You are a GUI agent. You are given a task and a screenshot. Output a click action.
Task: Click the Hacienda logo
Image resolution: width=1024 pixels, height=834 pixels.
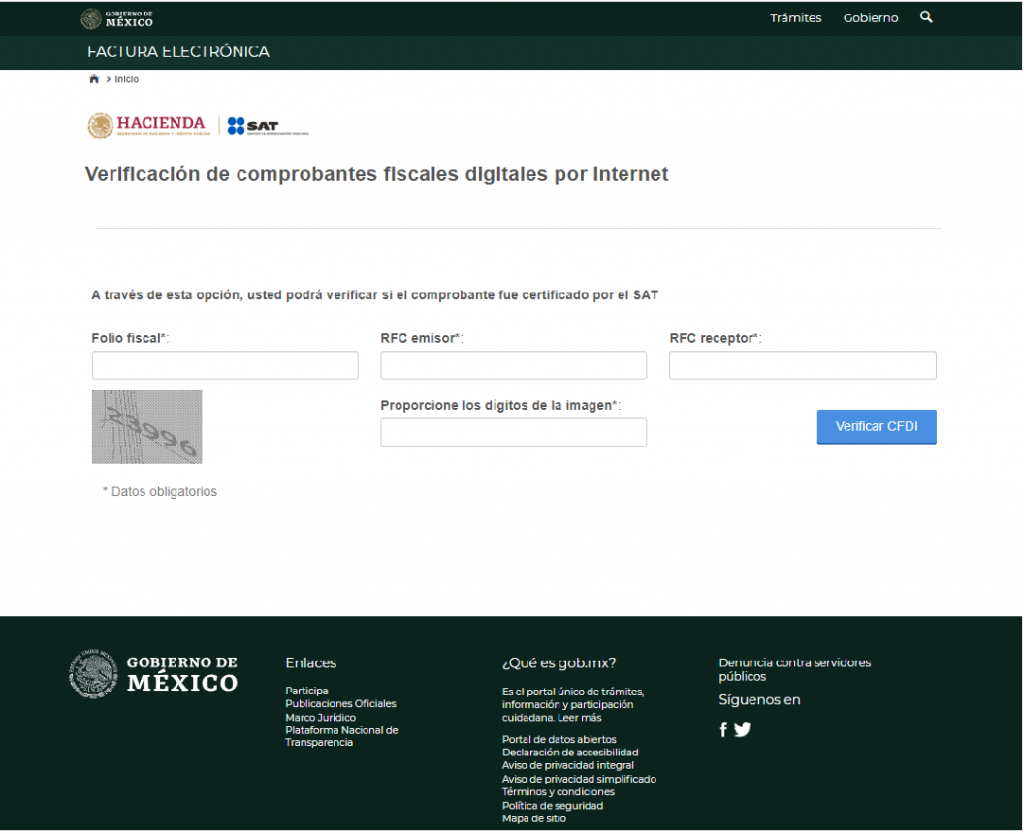[x=147, y=125]
